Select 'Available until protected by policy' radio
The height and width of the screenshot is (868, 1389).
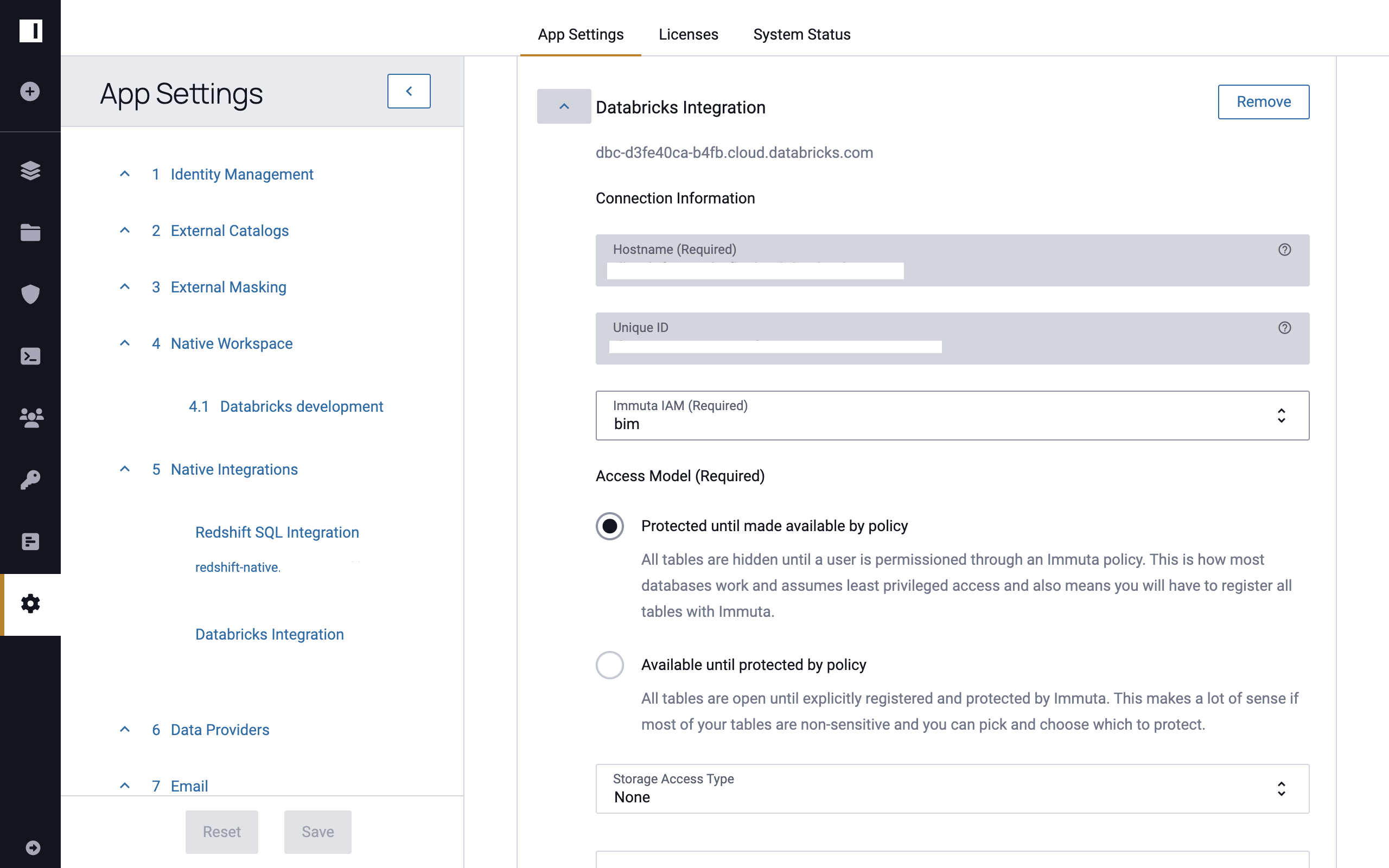coord(609,665)
